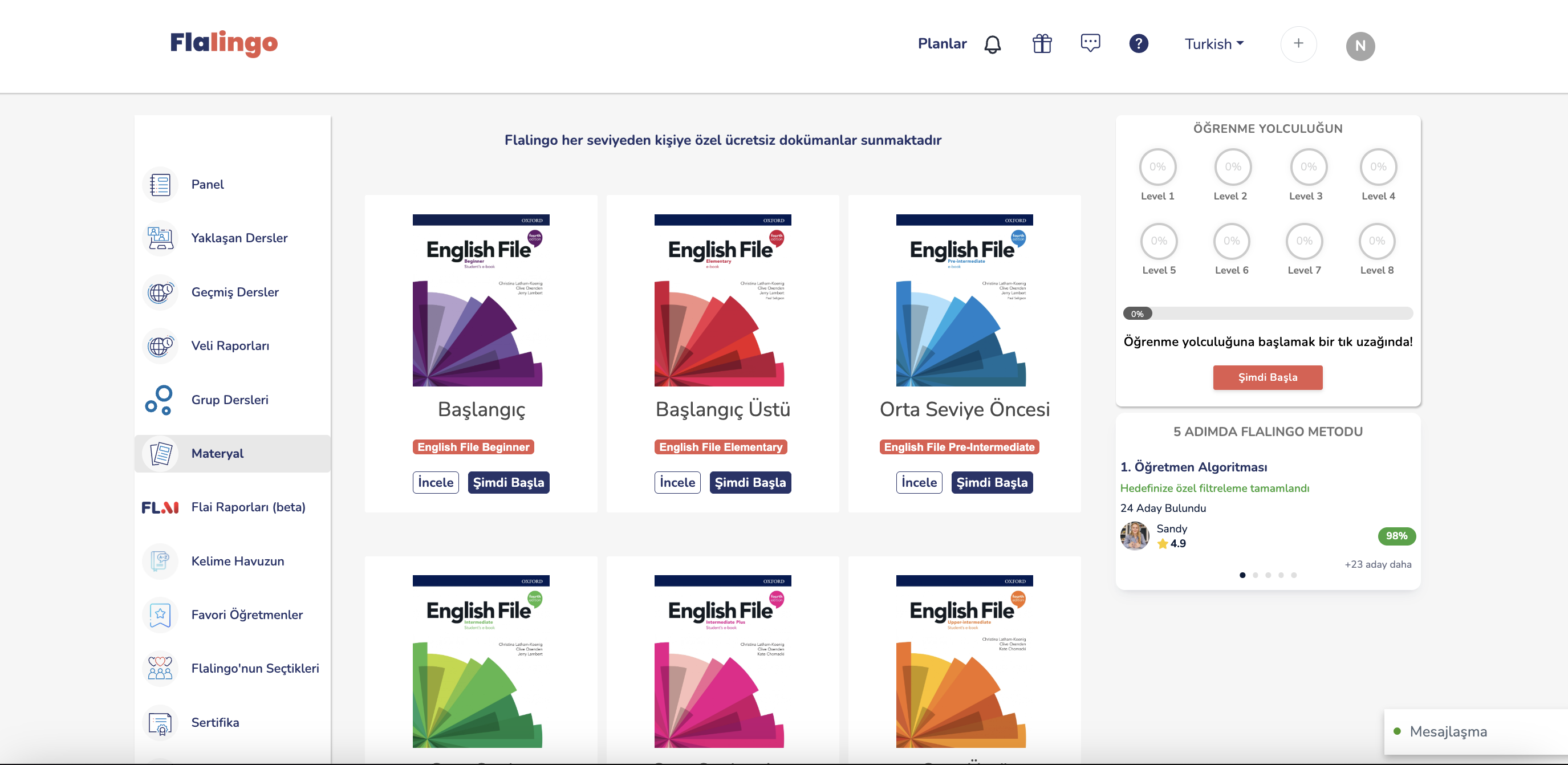The width and height of the screenshot is (1568, 765).
Task: Click the English File Pre-Intermediate tag
Action: click(958, 447)
